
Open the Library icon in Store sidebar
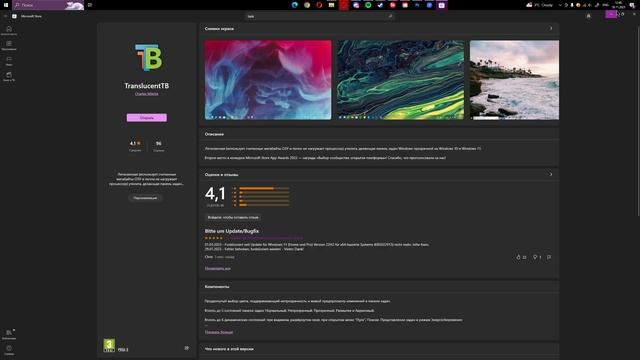tap(9, 334)
